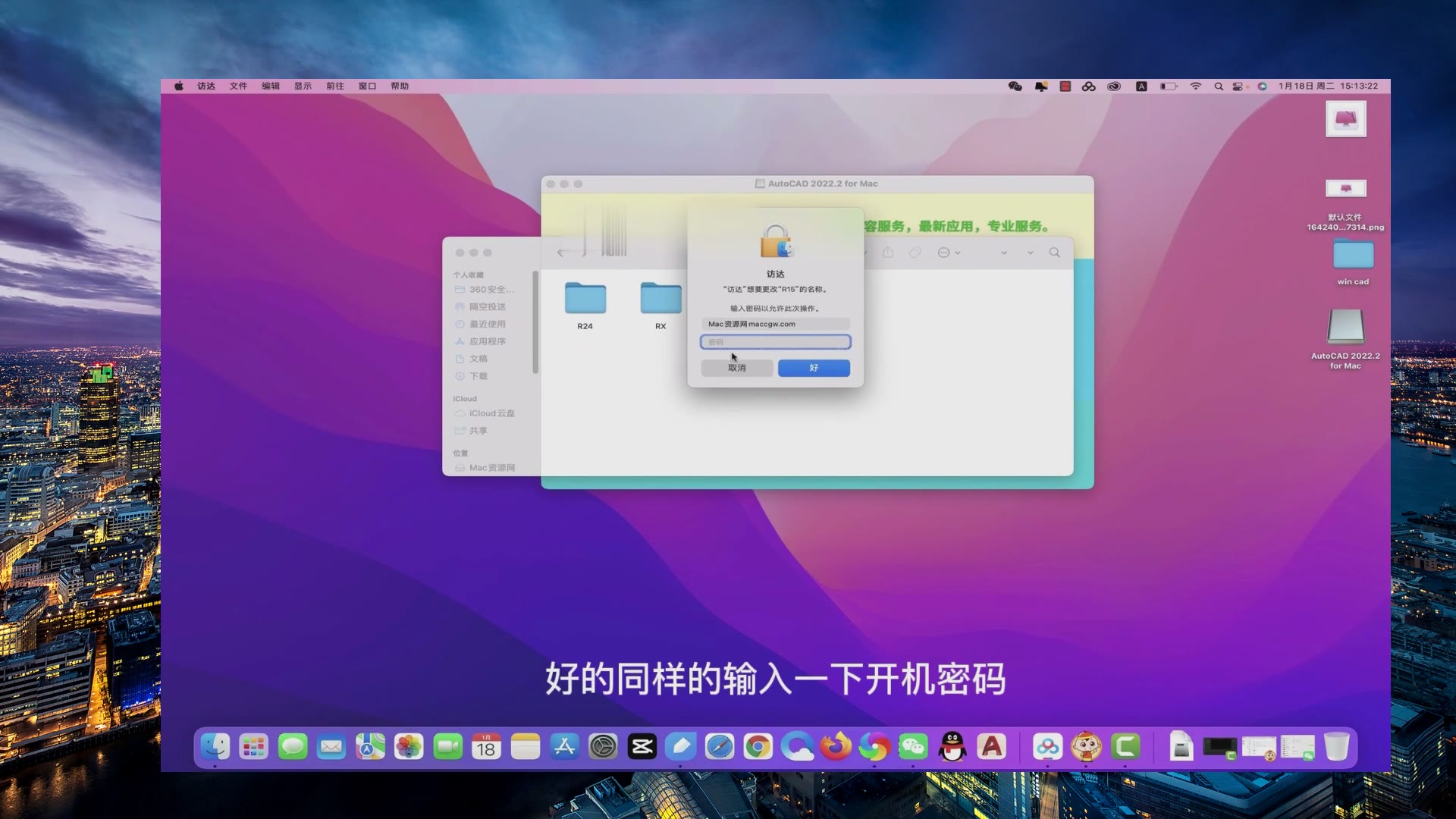Open the 下载 folder in the sidebar
This screenshot has height=819, width=1456.
pos(477,375)
